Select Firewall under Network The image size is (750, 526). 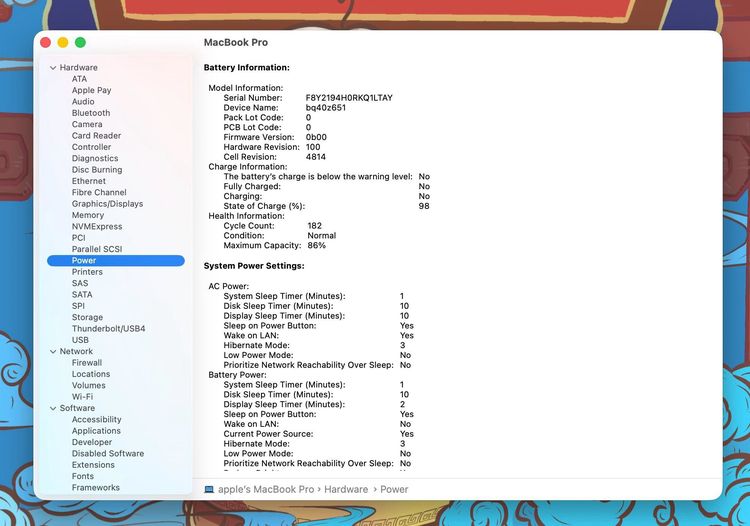click(87, 363)
